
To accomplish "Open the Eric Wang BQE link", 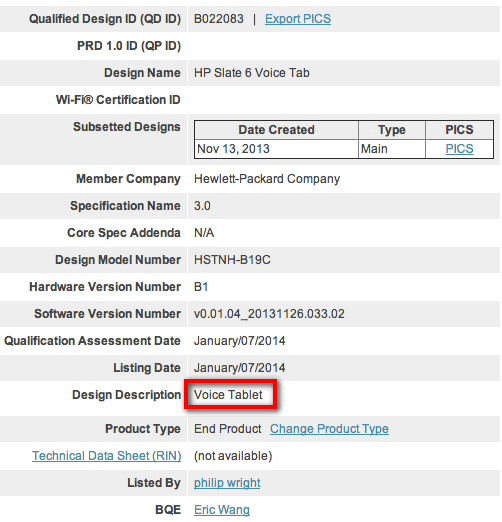I will pyautogui.click(x=222, y=510).
